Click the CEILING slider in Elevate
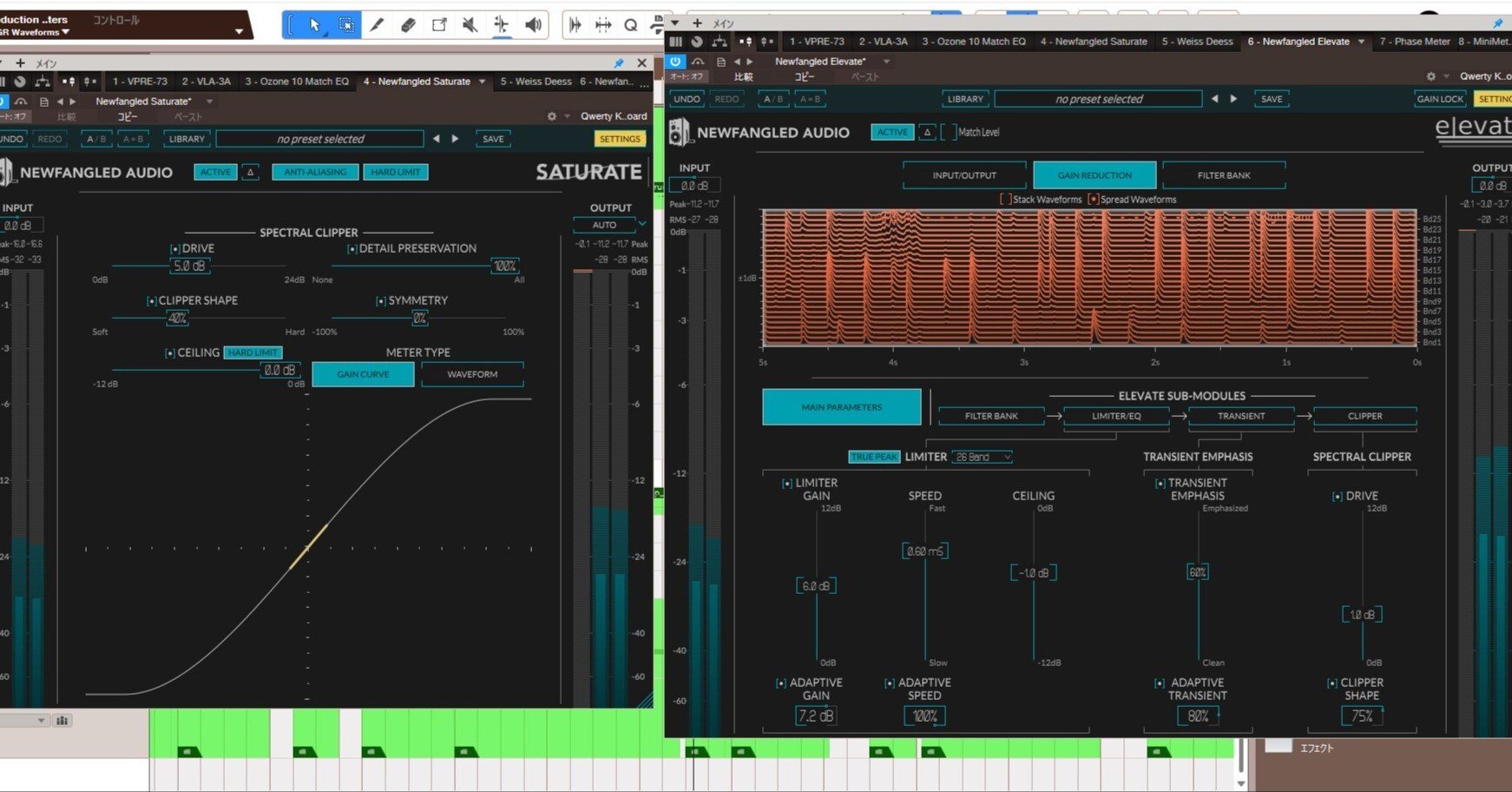The height and width of the screenshot is (792, 1512). 1033,571
